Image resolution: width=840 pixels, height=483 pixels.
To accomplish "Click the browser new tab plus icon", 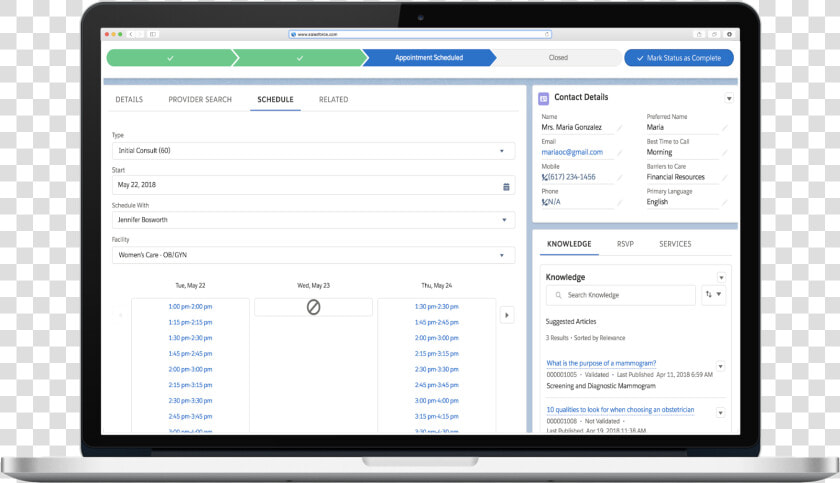I will 729,34.
